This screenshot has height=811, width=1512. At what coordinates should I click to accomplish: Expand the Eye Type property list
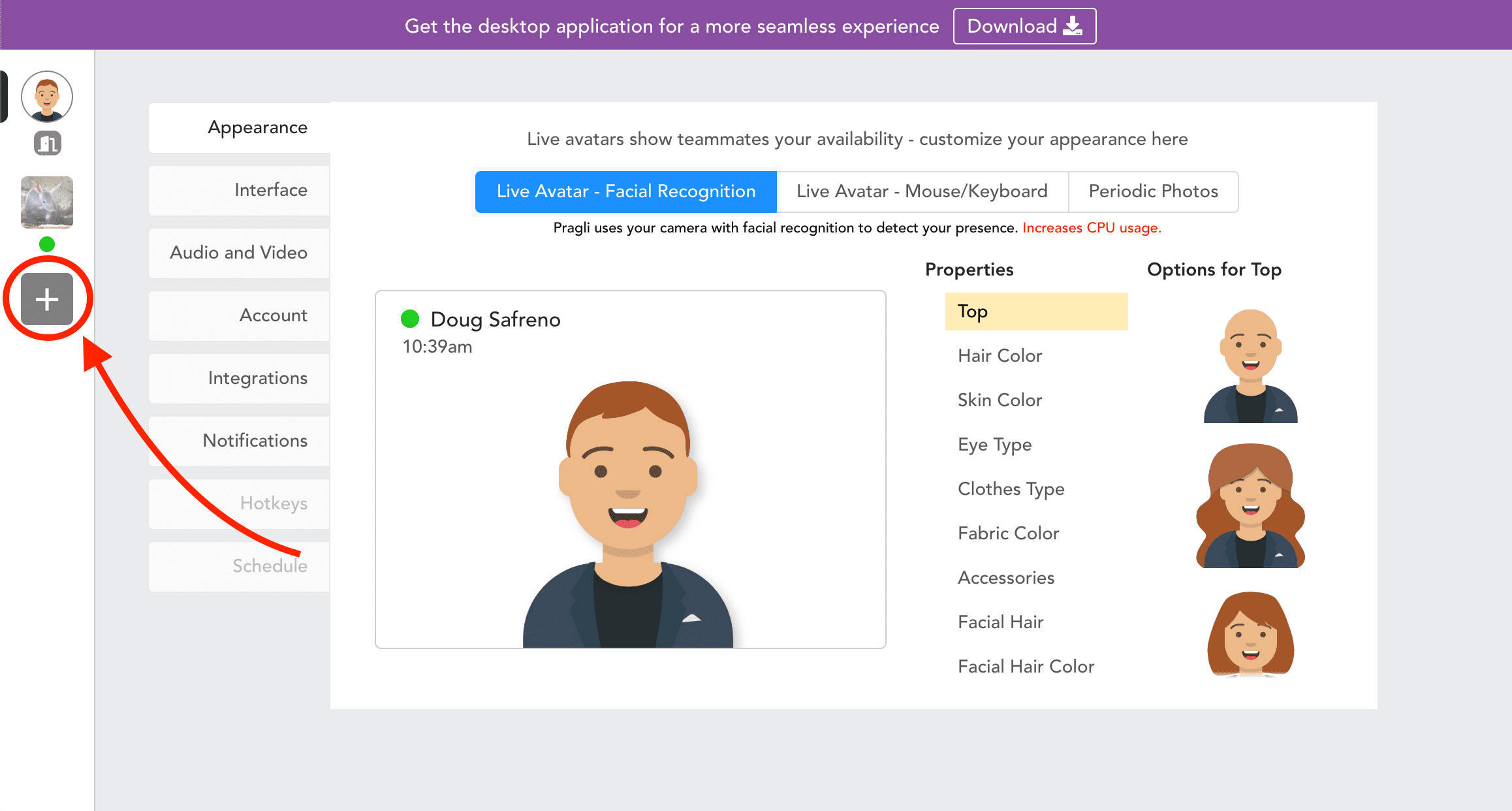tap(994, 444)
